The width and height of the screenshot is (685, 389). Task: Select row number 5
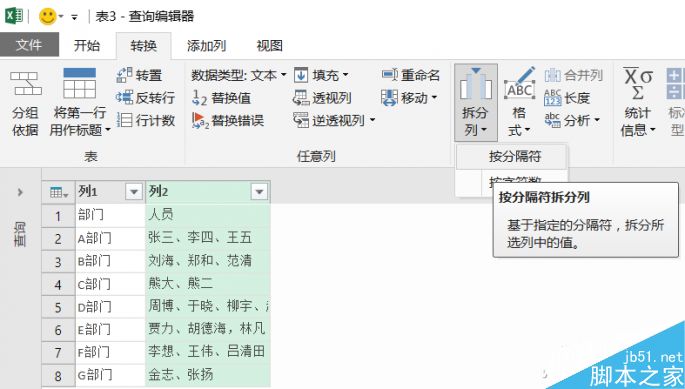[58, 307]
